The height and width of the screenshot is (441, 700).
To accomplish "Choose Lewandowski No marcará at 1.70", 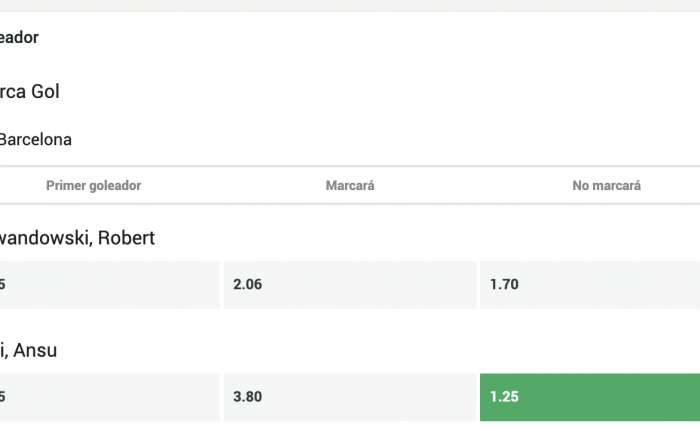I will (x=590, y=285).
